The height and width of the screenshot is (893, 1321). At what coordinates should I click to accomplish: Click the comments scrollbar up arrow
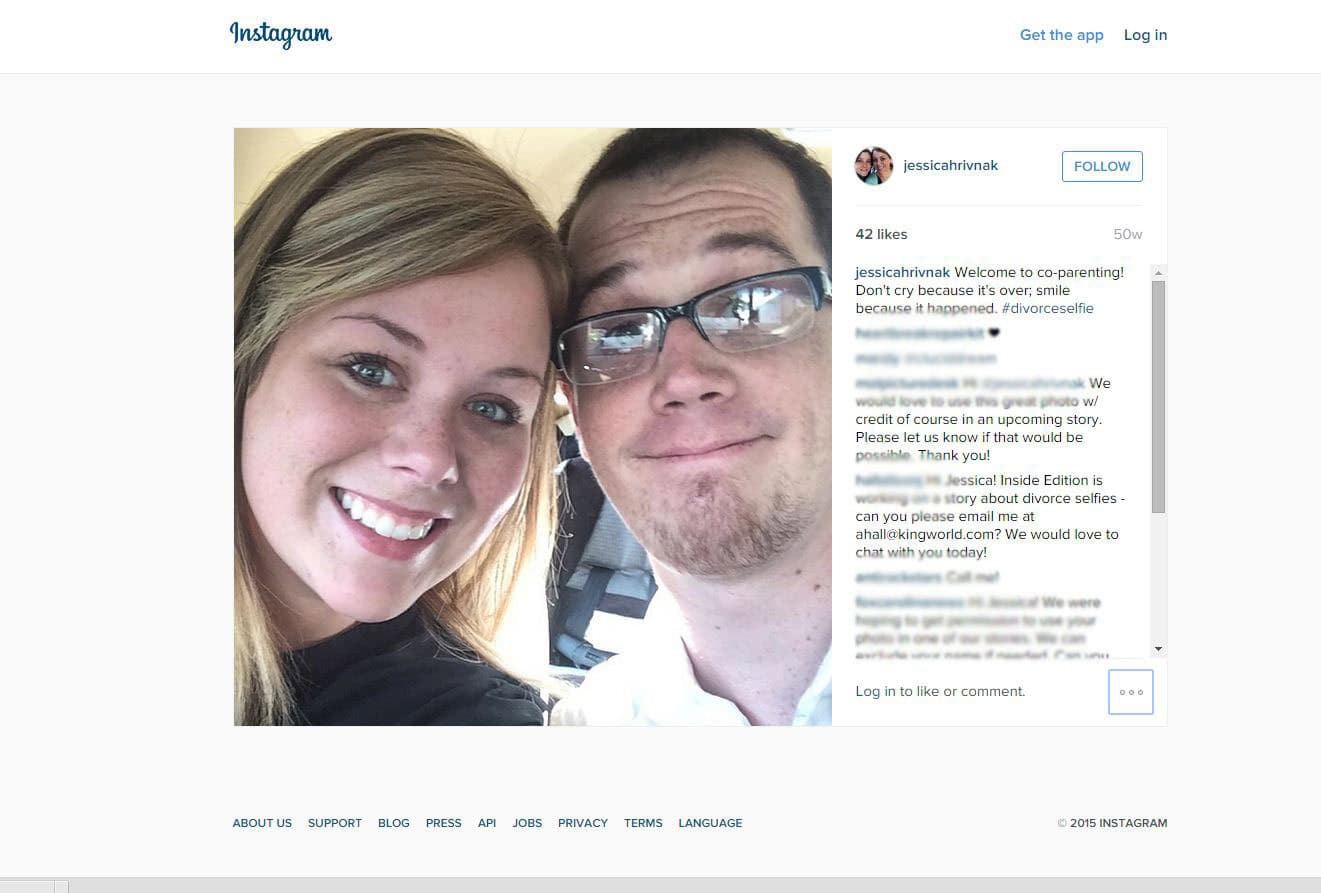[x=1158, y=272]
